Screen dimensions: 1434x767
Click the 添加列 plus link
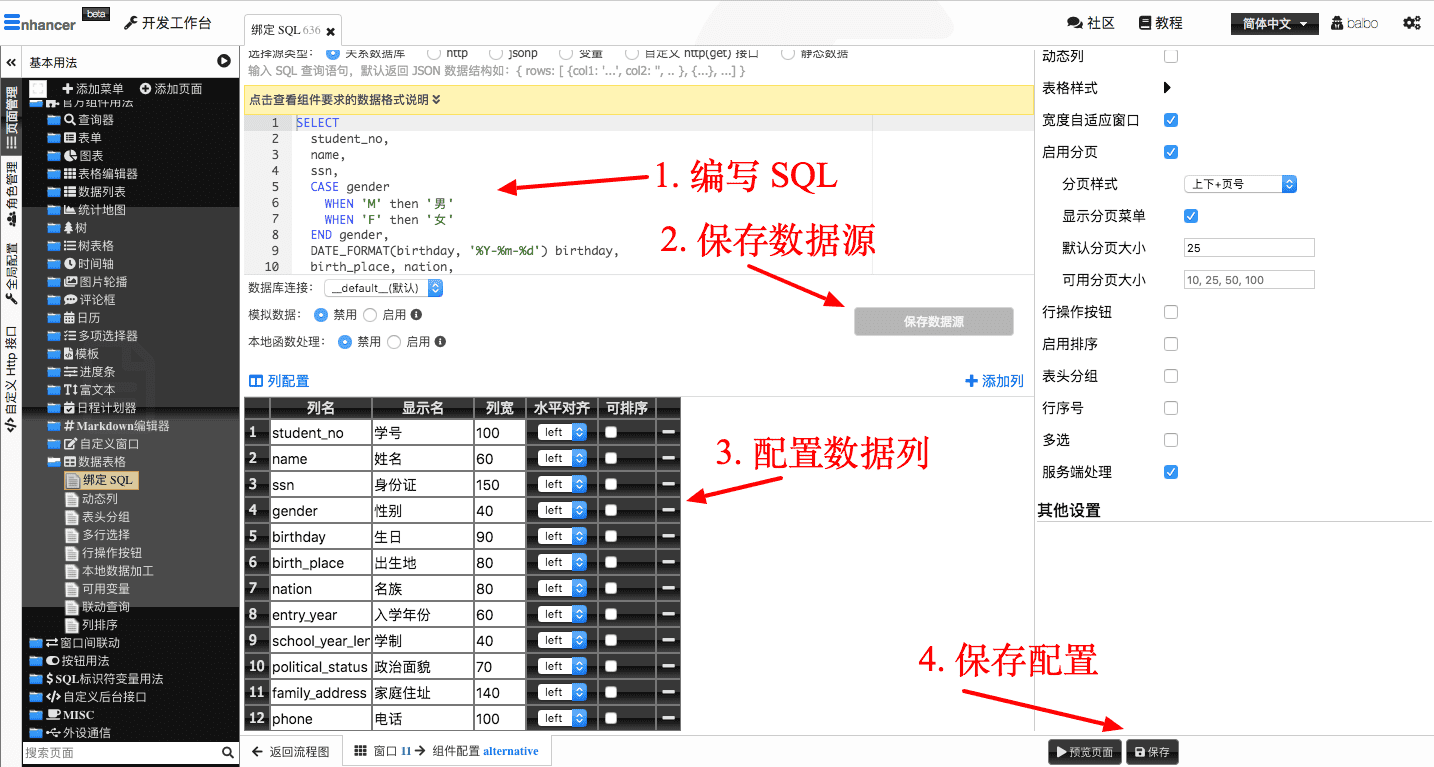[x=994, y=381]
